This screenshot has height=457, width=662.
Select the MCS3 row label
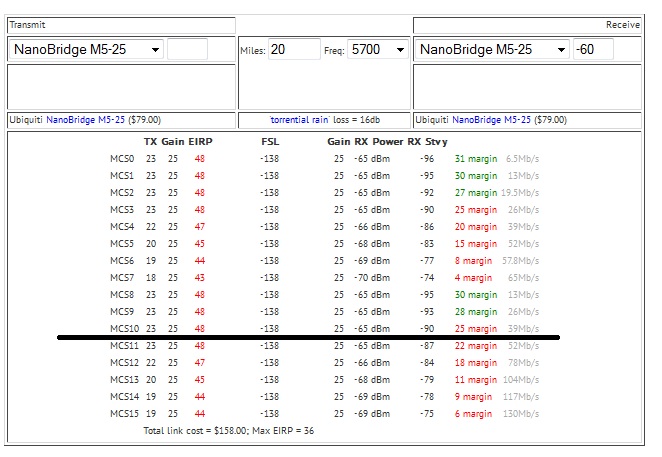tap(122, 210)
